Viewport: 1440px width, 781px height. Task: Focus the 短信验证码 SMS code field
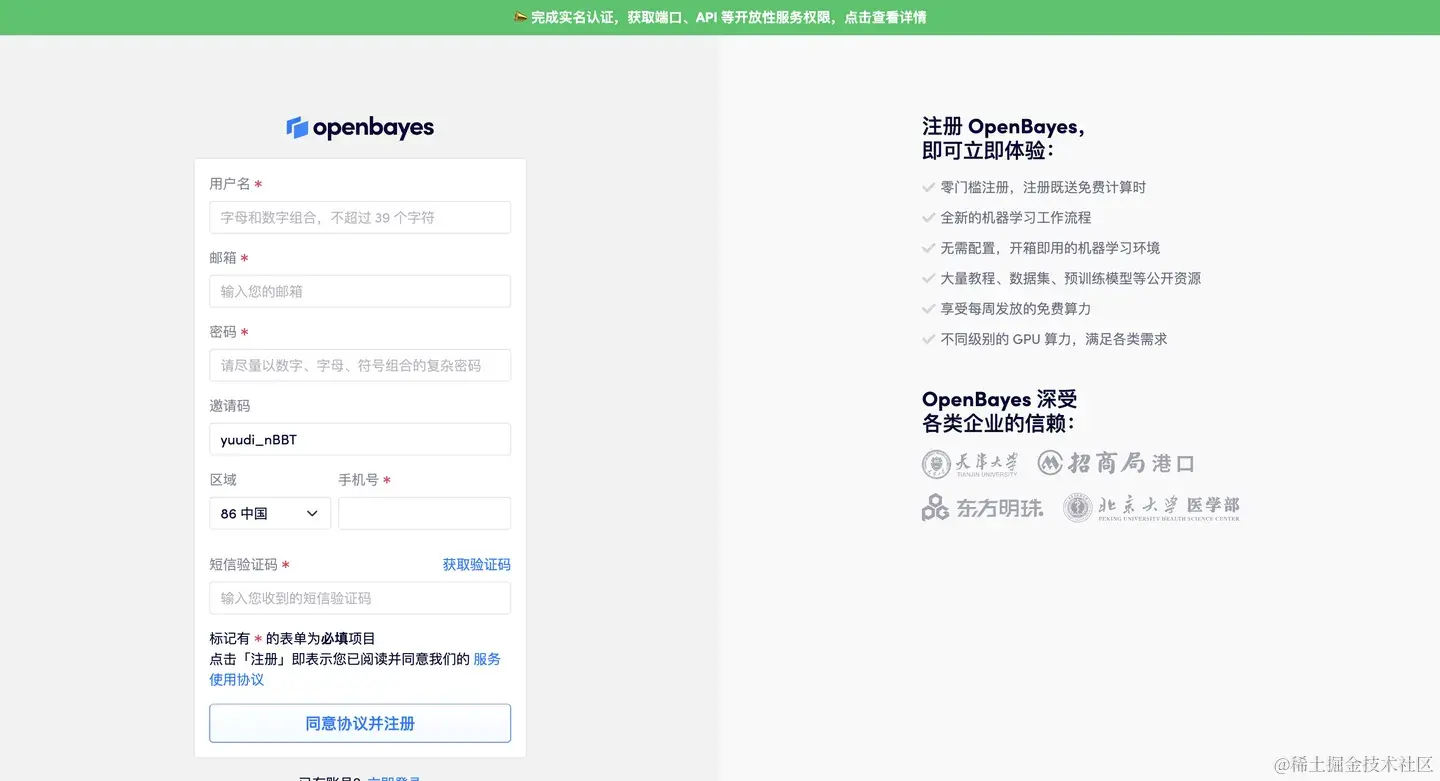pyautogui.click(x=360, y=598)
